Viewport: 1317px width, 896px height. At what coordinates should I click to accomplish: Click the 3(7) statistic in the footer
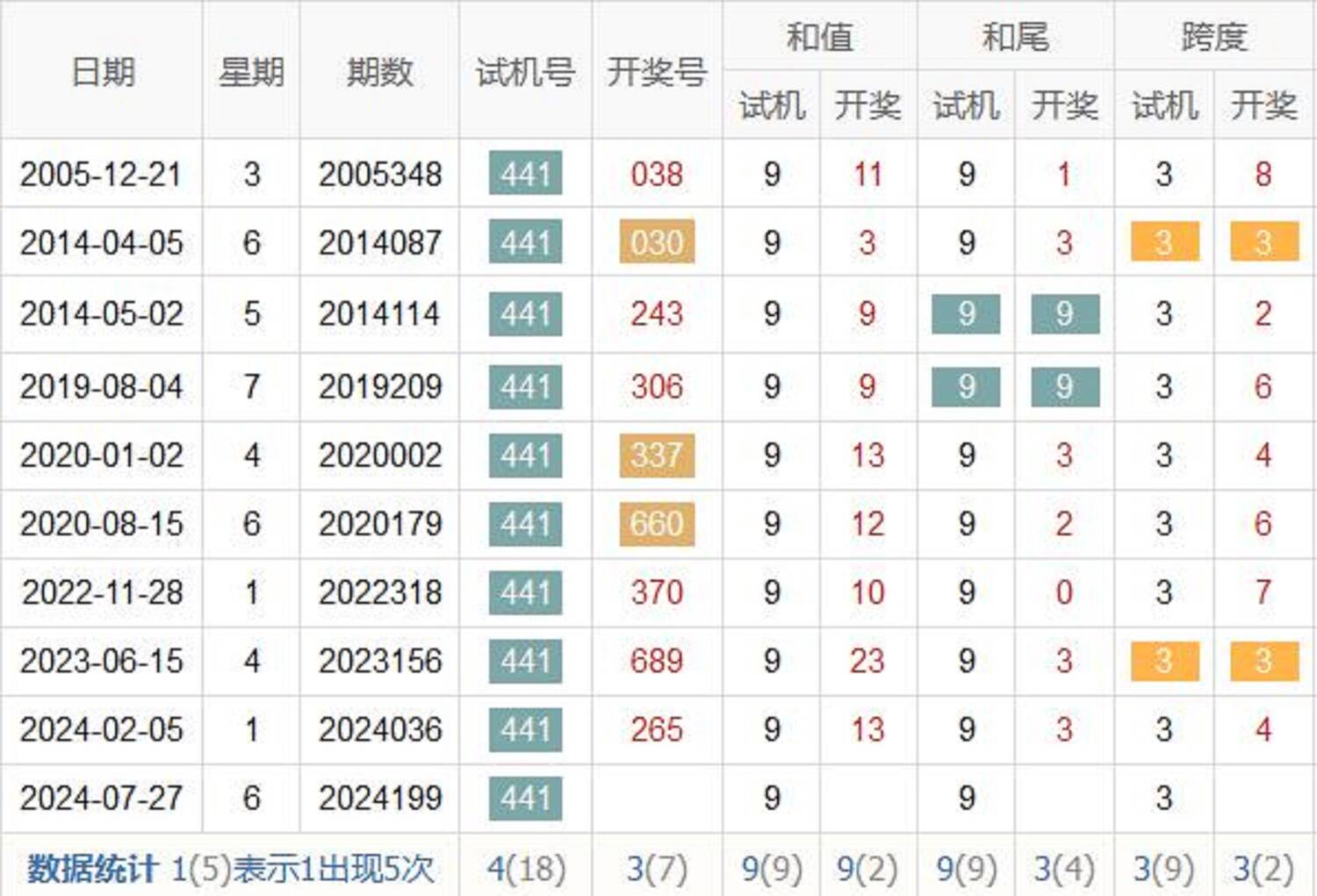(657, 869)
